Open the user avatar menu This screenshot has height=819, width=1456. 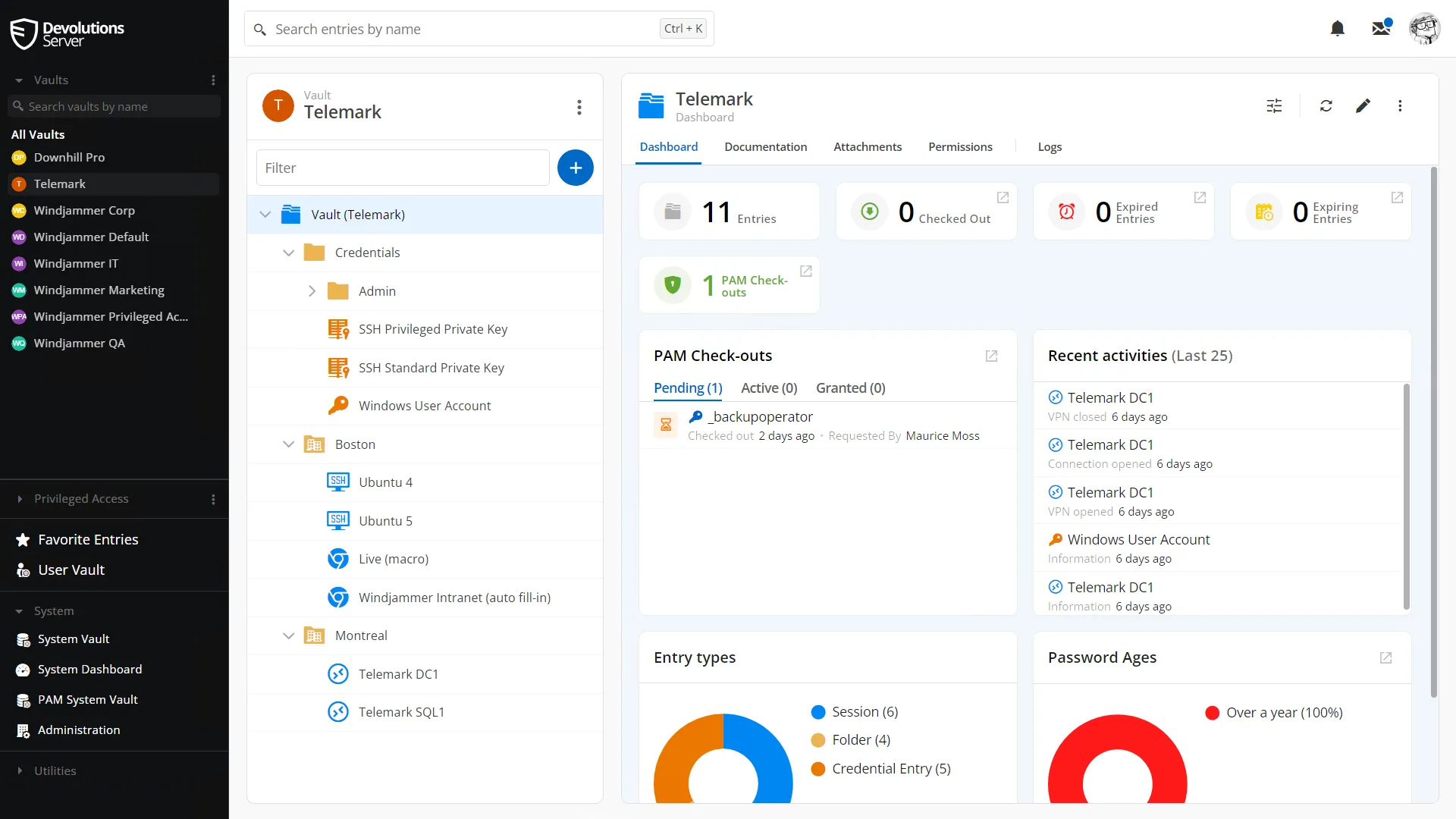click(x=1425, y=29)
